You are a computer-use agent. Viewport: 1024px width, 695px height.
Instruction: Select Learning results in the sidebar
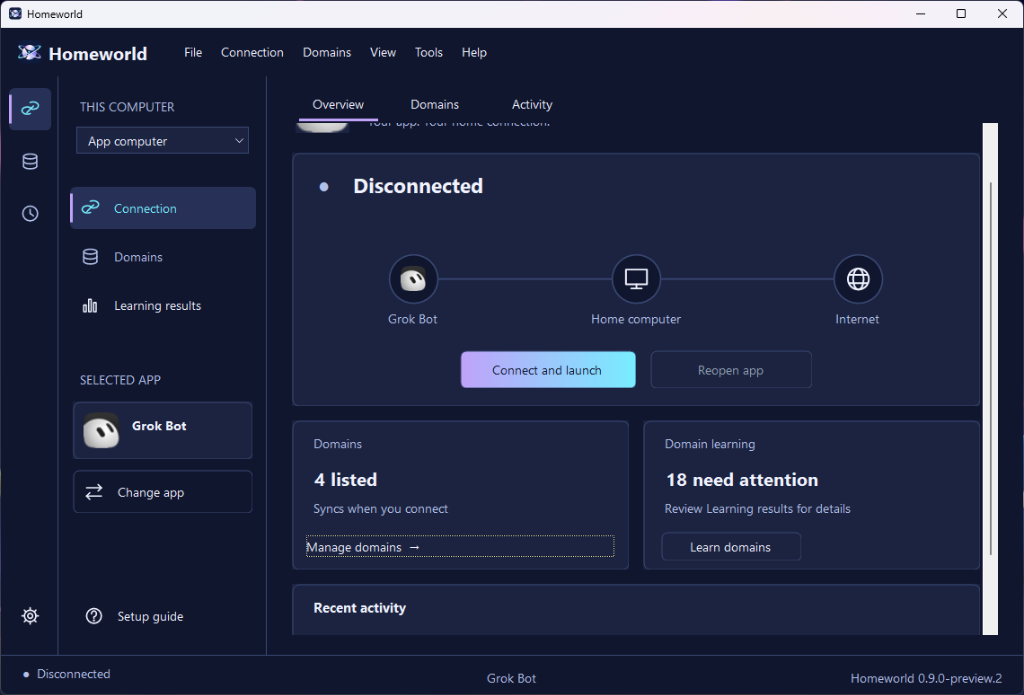point(163,306)
